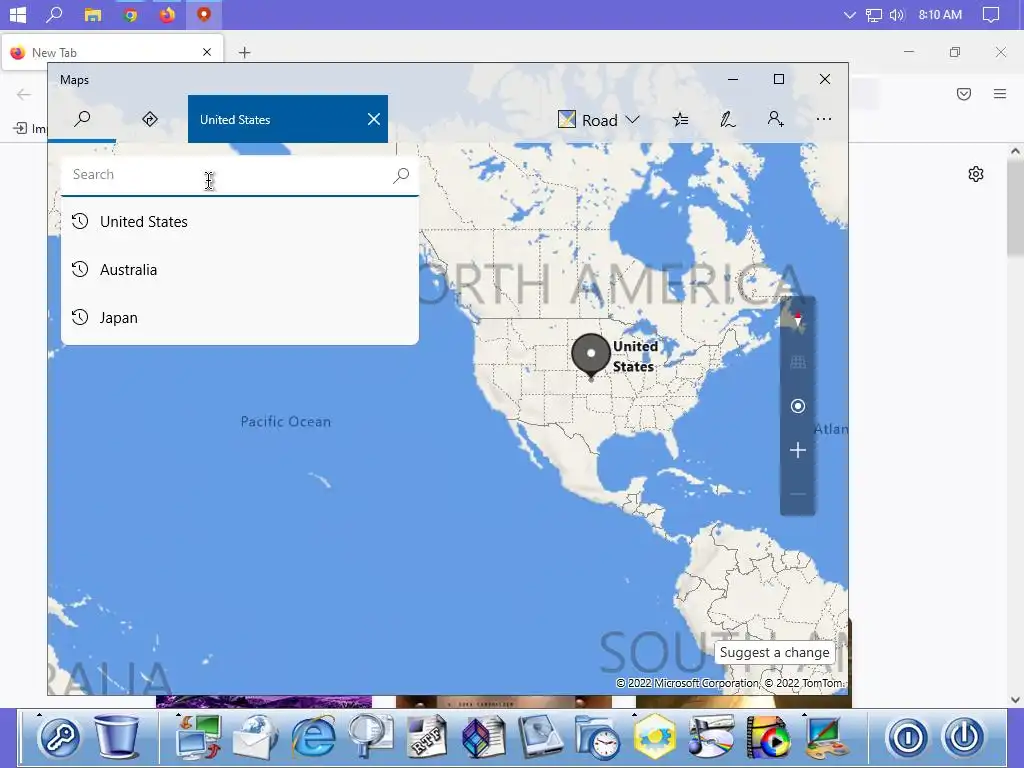Click the hard drive dock icon
The width and height of the screenshot is (1024, 768).
point(541,737)
